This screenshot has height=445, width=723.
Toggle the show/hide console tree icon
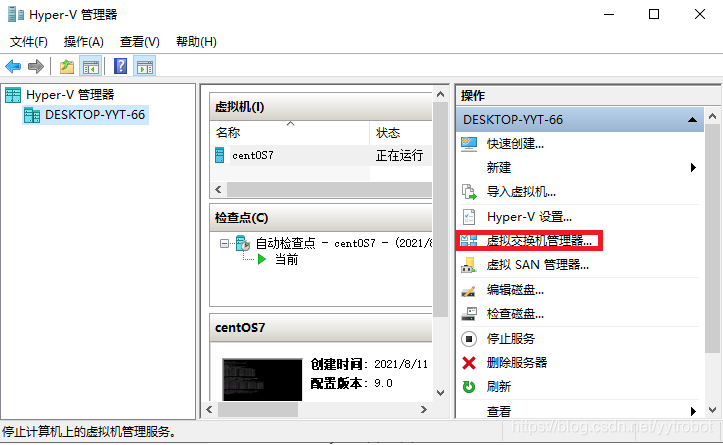click(x=91, y=66)
